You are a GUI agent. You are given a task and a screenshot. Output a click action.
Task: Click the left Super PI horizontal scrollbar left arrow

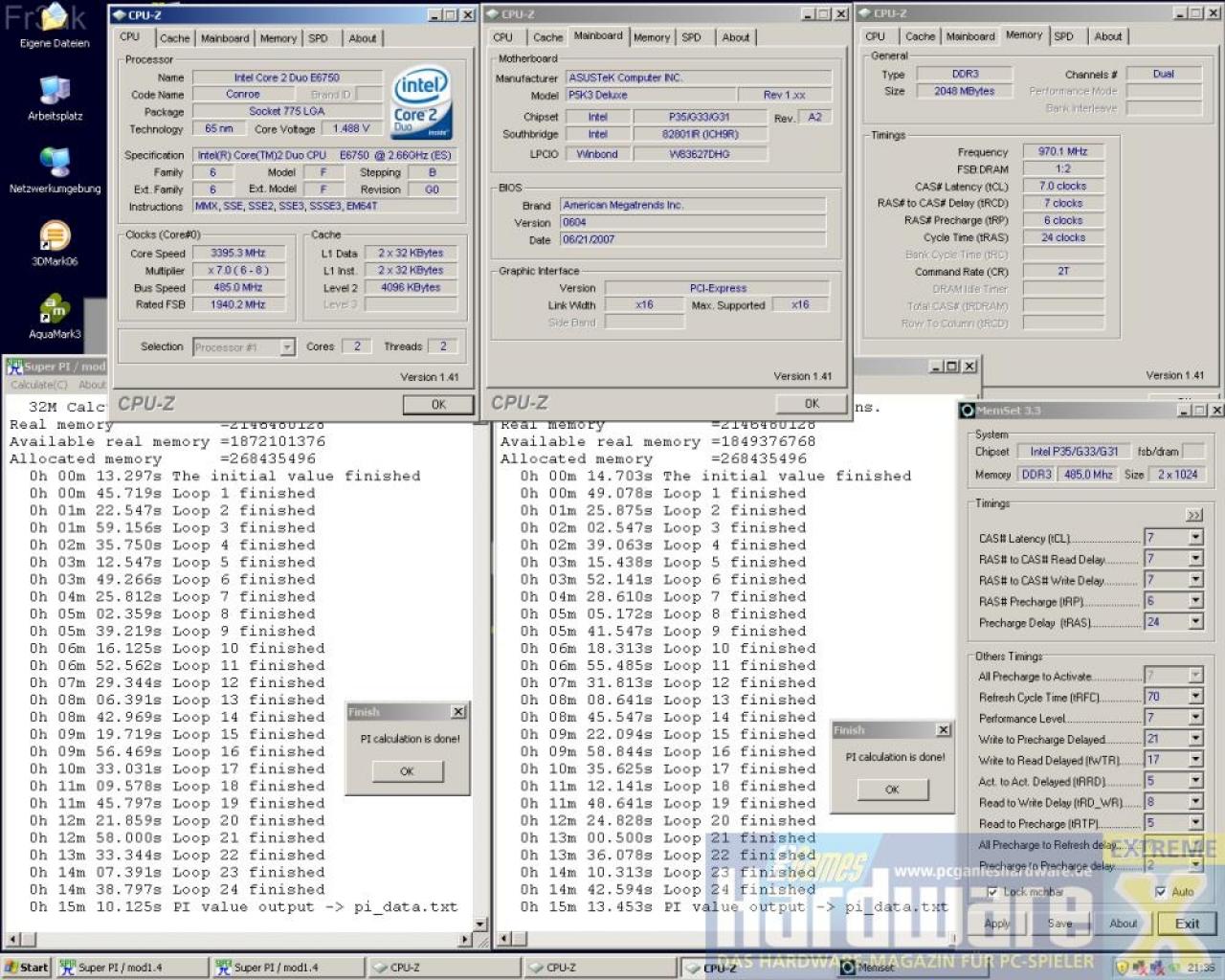point(13,940)
